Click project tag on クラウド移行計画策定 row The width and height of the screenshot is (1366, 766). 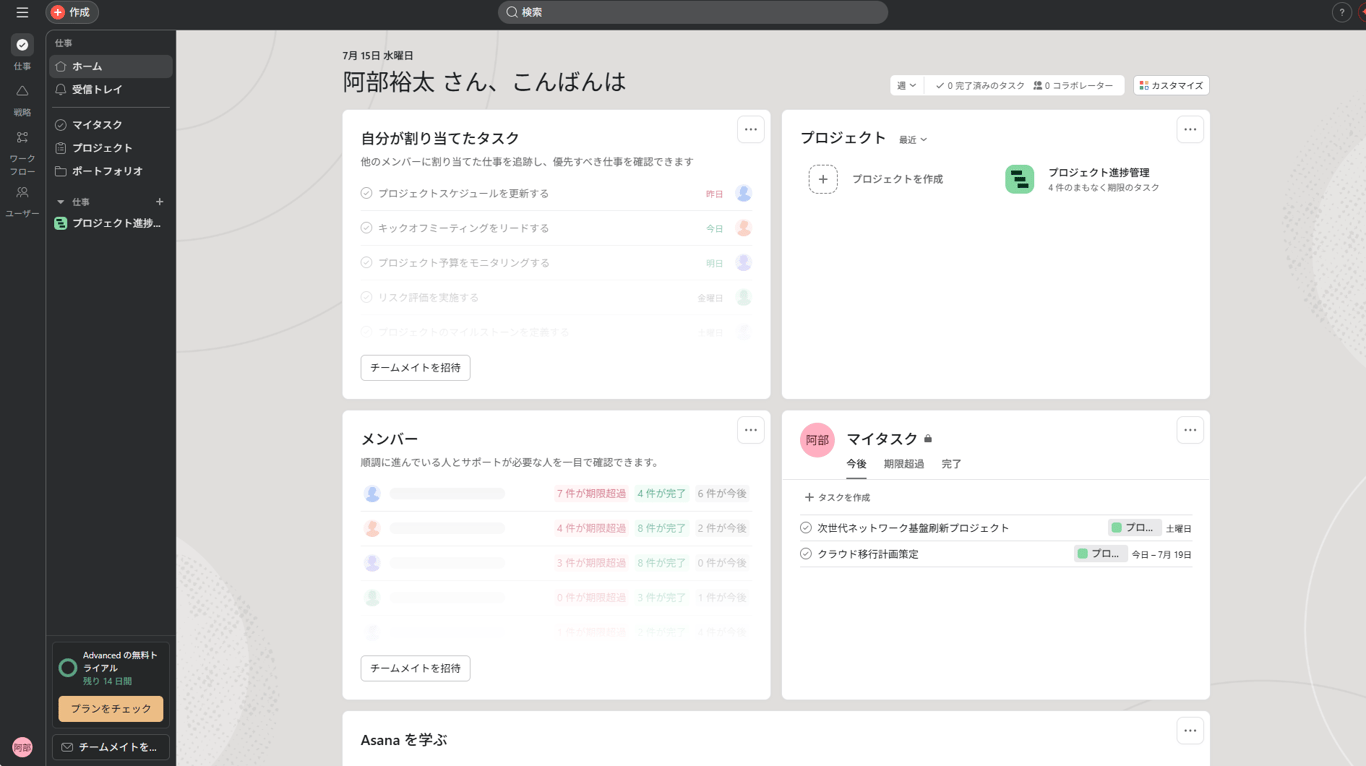(x=1100, y=554)
